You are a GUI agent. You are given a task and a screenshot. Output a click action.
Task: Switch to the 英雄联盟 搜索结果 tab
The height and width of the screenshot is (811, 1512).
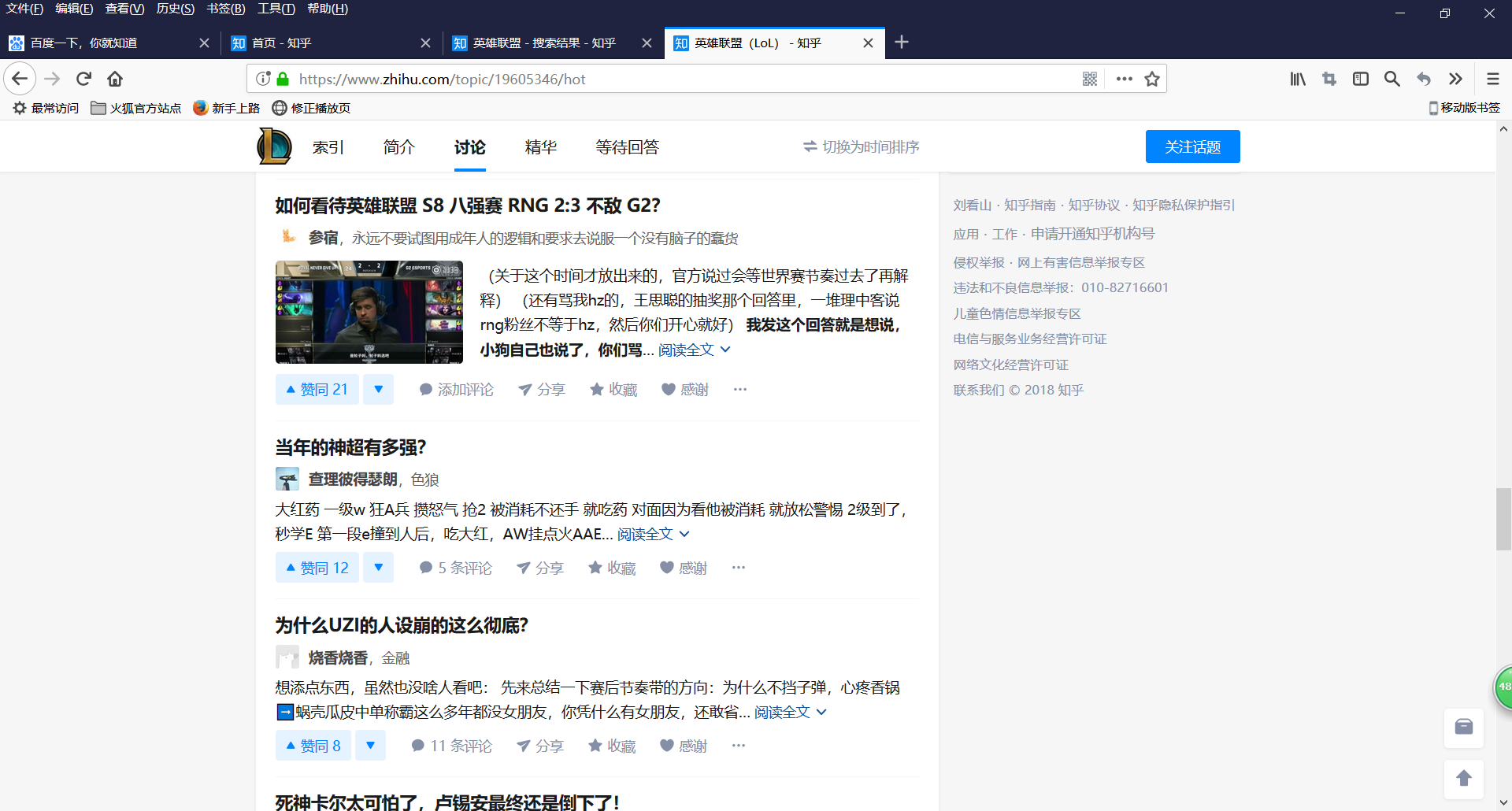(553, 43)
